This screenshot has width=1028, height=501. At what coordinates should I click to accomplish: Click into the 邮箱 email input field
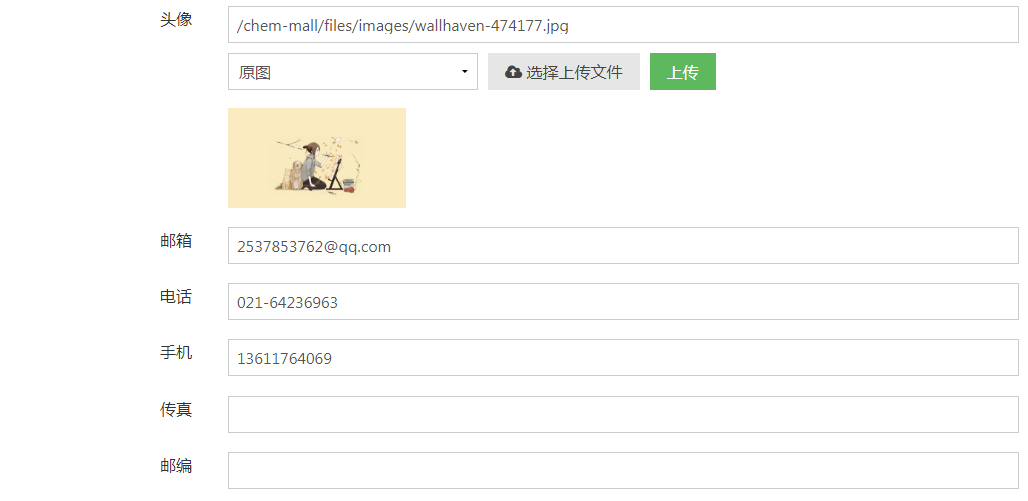click(x=623, y=246)
